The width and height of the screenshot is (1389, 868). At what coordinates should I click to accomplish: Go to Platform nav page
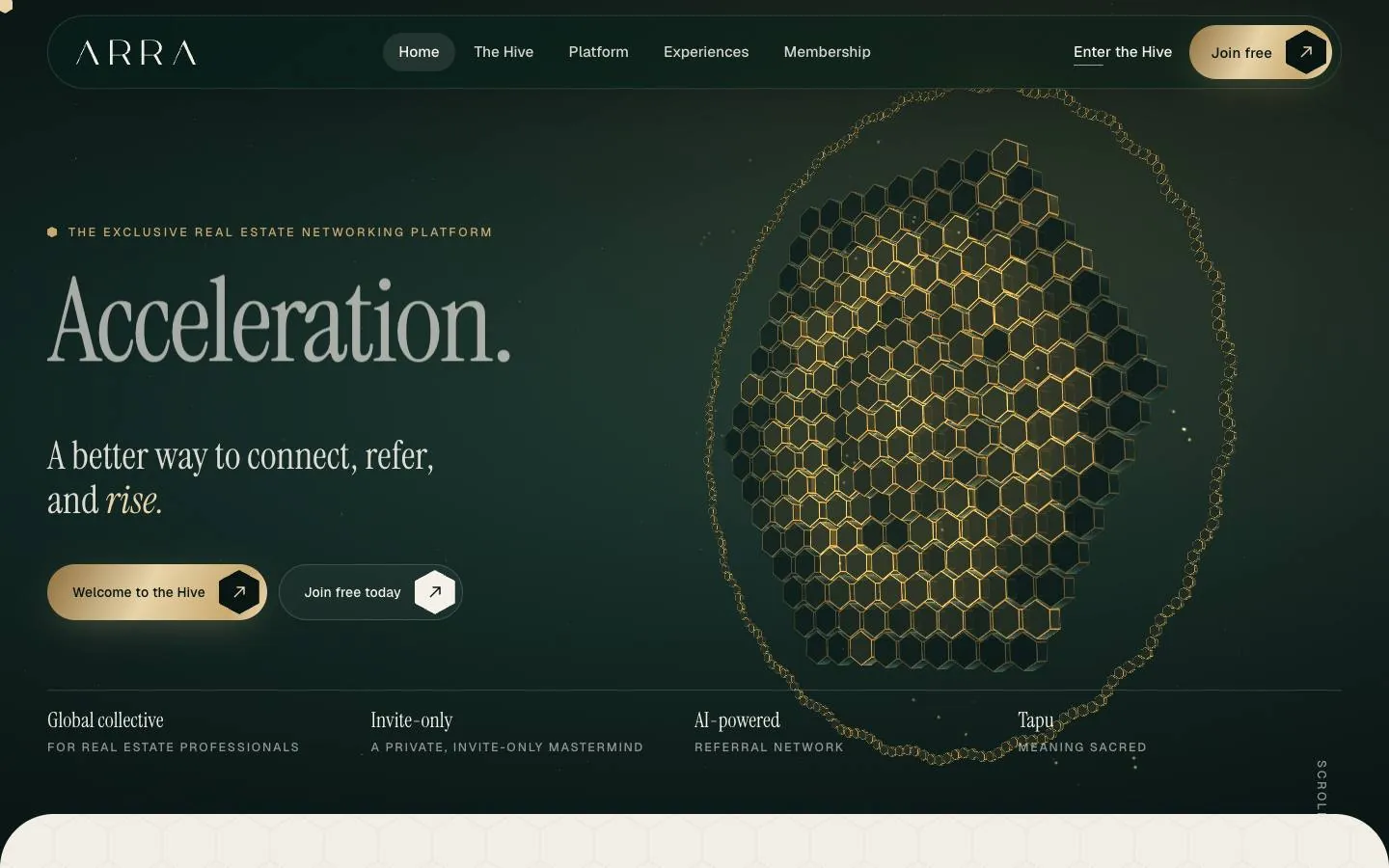click(598, 52)
